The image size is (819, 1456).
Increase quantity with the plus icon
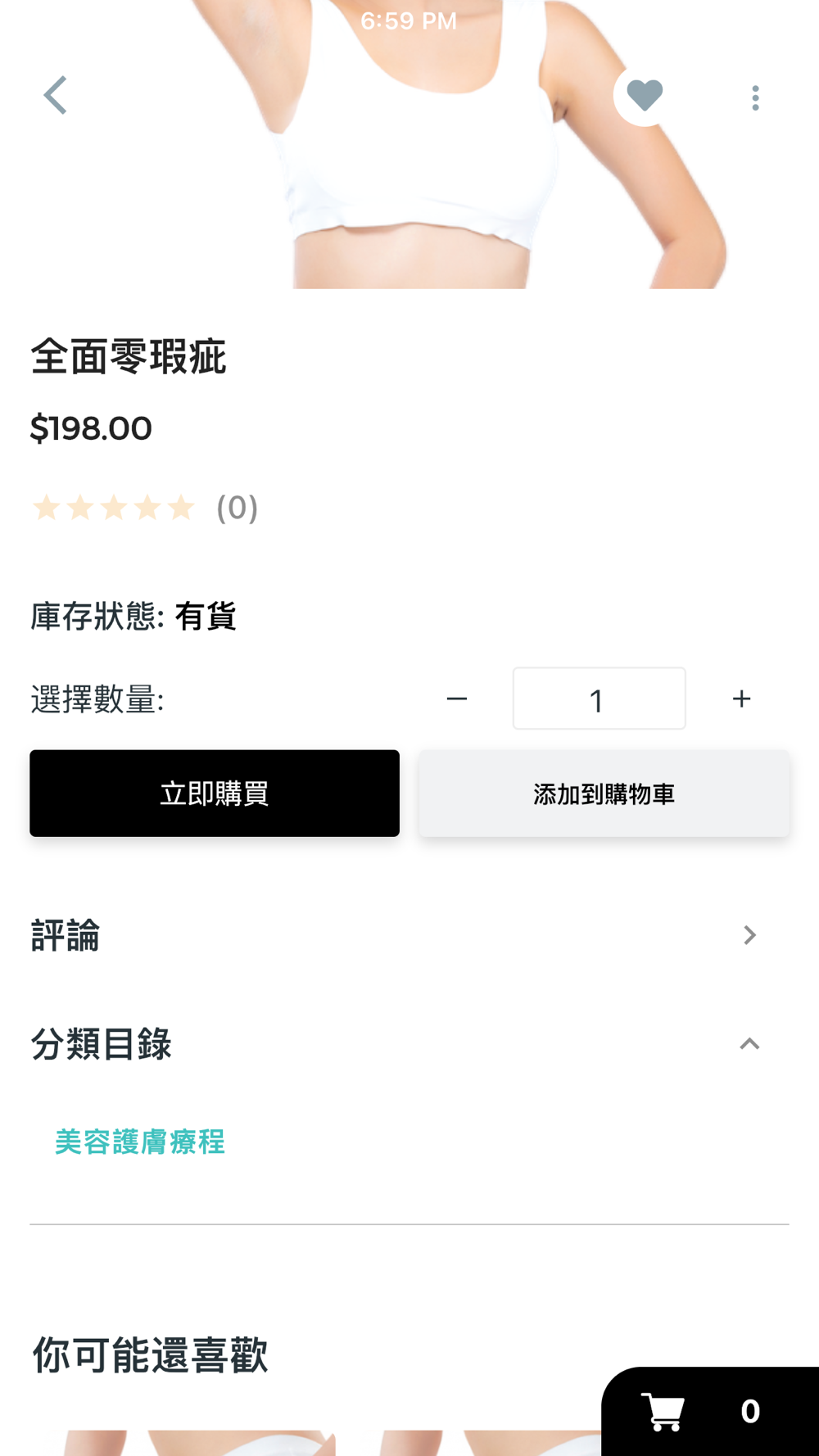tap(741, 699)
